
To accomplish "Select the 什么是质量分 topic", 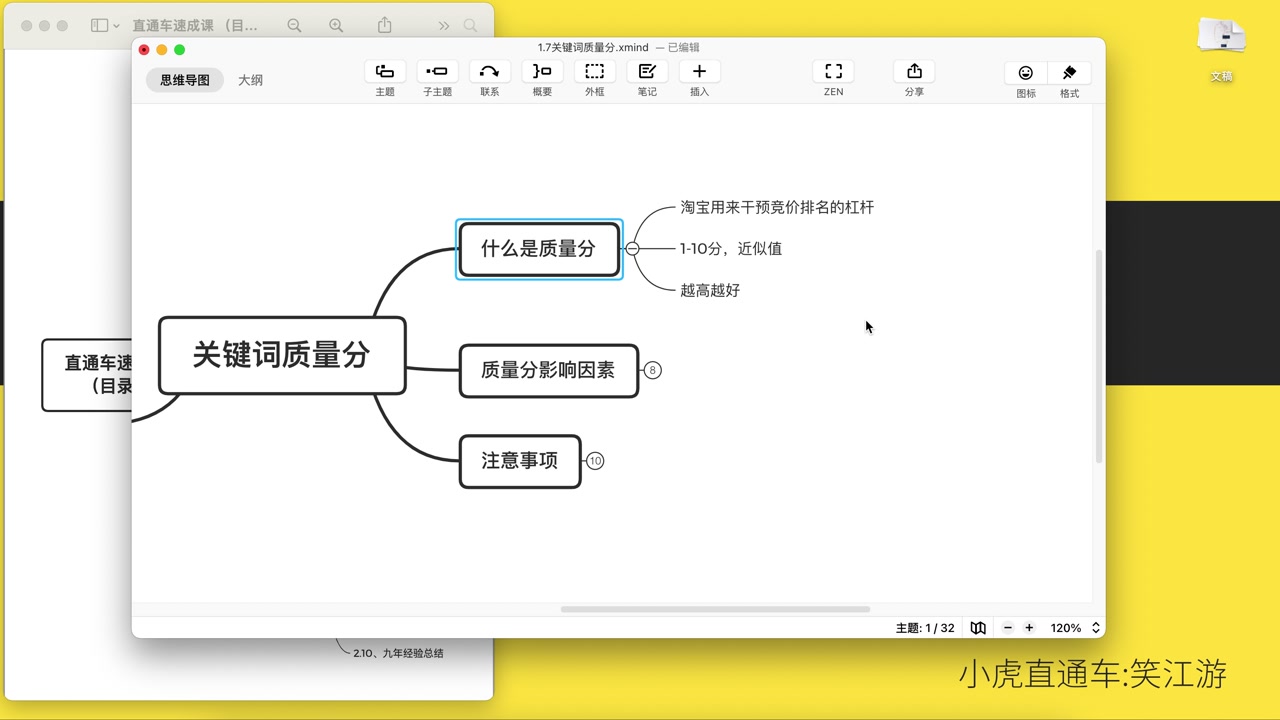I will [539, 249].
